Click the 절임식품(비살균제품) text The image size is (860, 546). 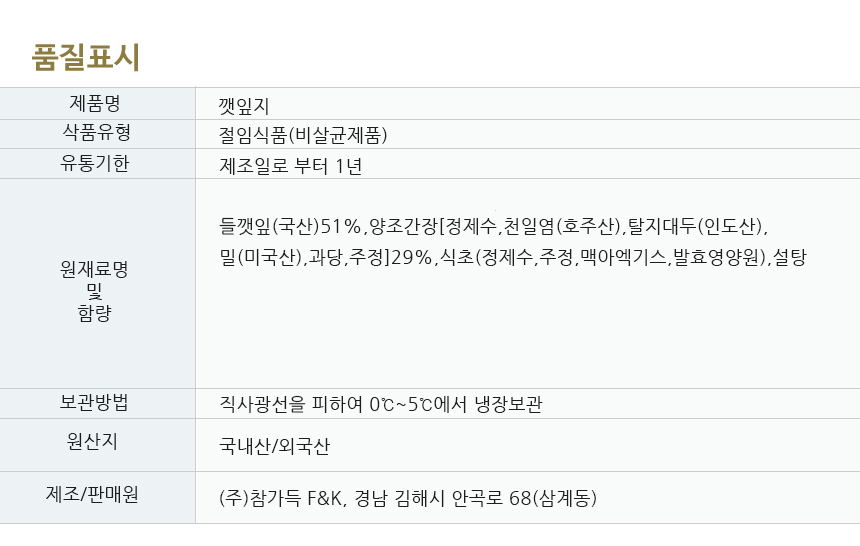[303, 135]
